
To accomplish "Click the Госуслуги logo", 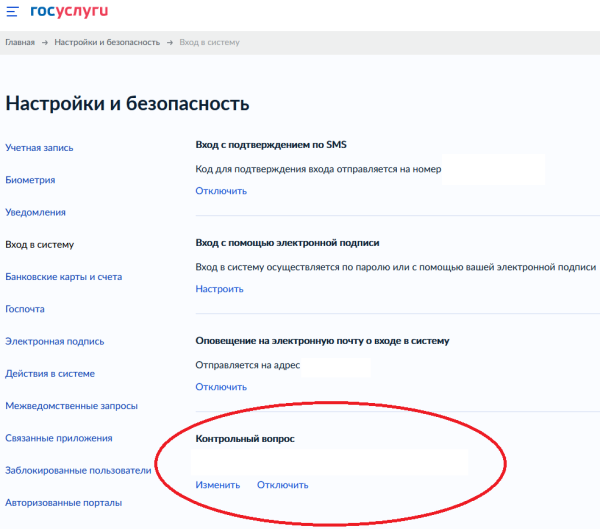I will pos(69,11).
